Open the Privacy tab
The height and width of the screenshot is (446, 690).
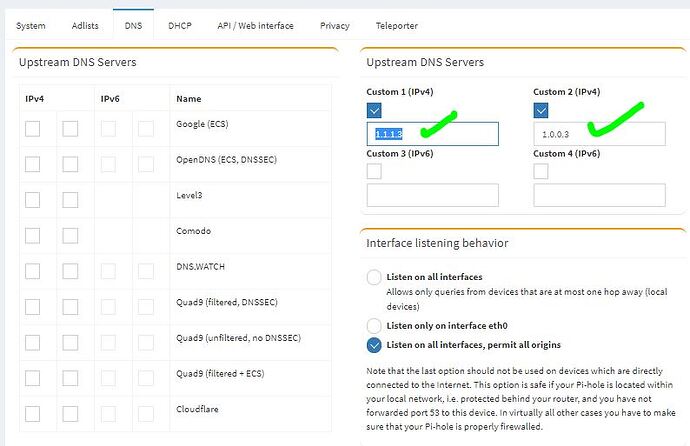pyautogui.click(x=334, y=26)
